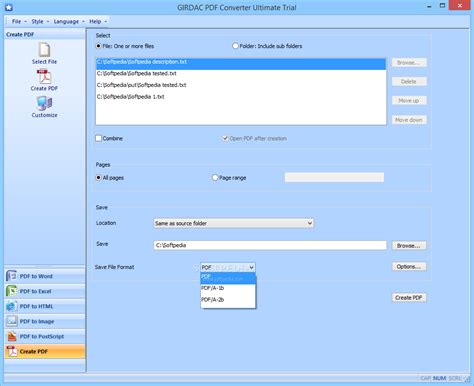Switch to the PDF to PostScript panel
The width and height of the screenshot is (474, 386).
(x=45, y=336)
